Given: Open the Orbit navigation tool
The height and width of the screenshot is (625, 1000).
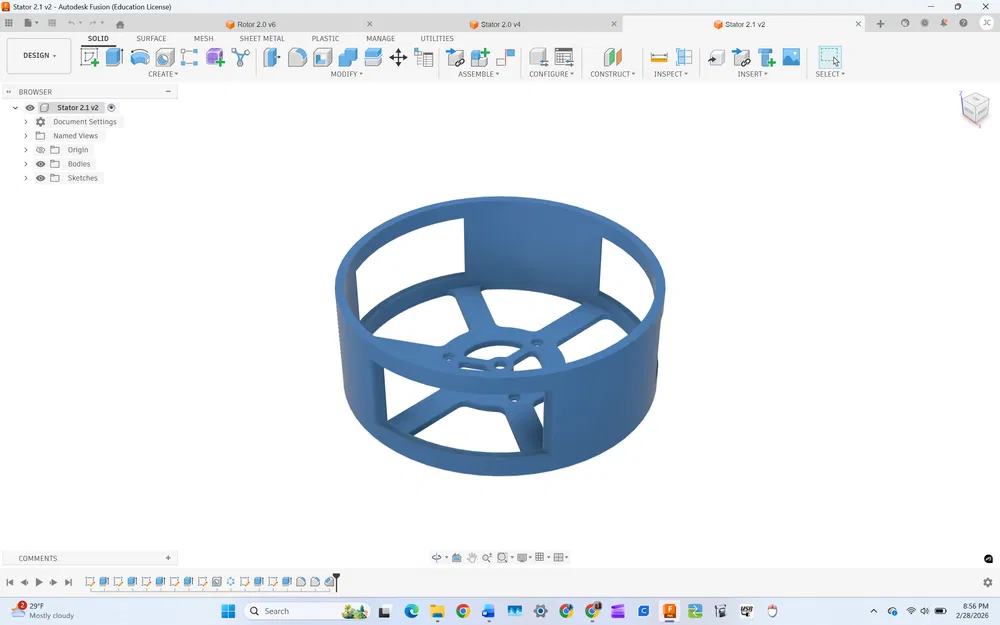Looking at the screenshot, I should (x=436, y=557).
